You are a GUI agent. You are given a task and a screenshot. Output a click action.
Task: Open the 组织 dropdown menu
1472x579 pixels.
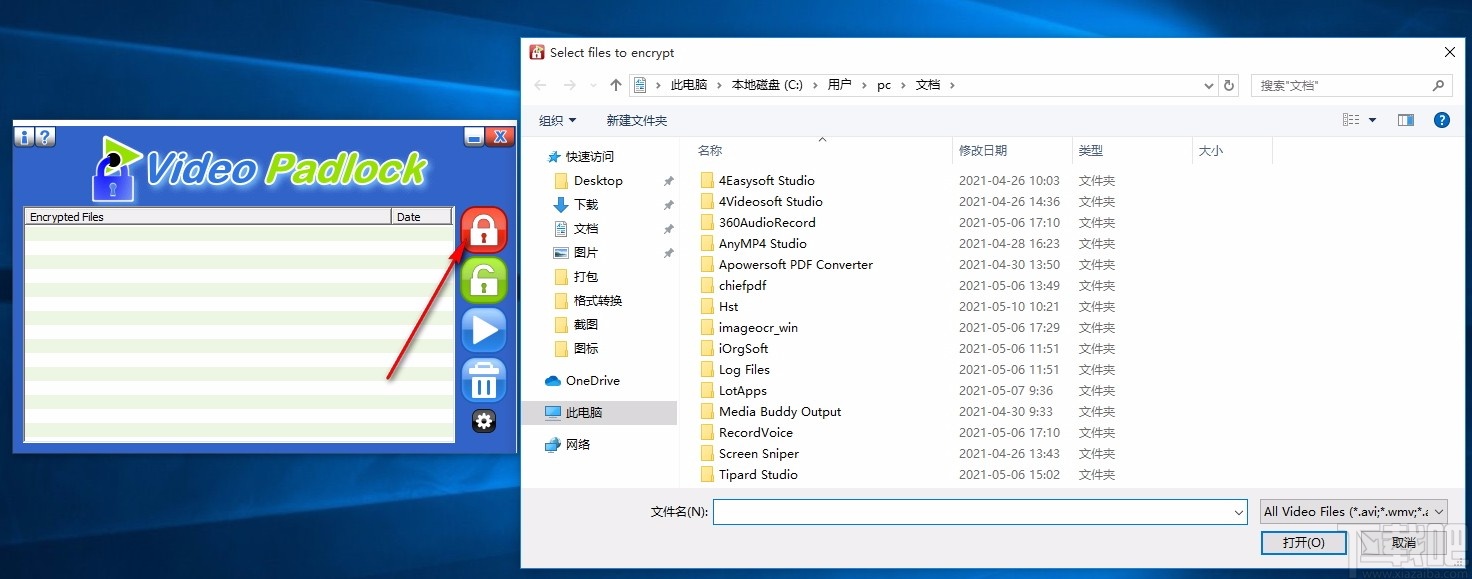point(557,120)
